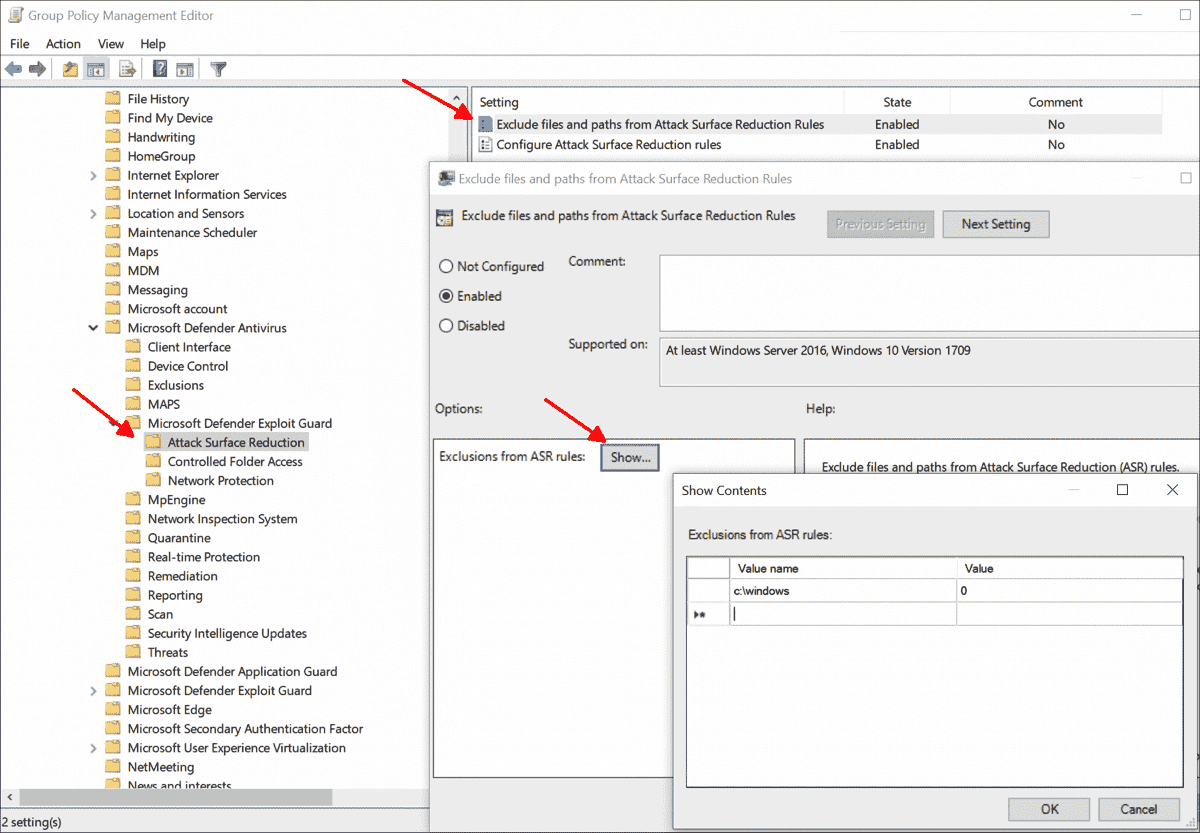
Task: Click the Forward navigation arrow
Action: click(x=37, y=68)
